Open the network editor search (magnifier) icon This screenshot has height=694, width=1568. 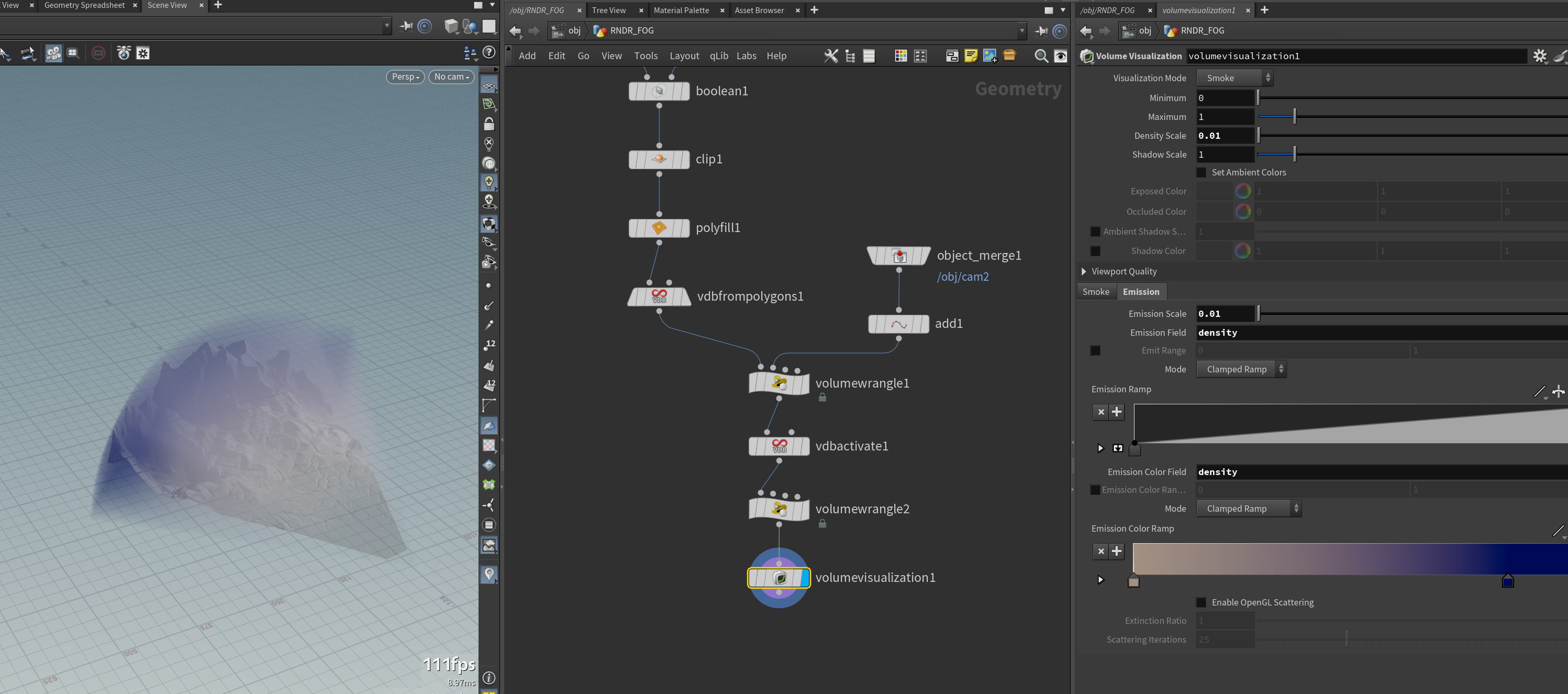coord(1041,56)
